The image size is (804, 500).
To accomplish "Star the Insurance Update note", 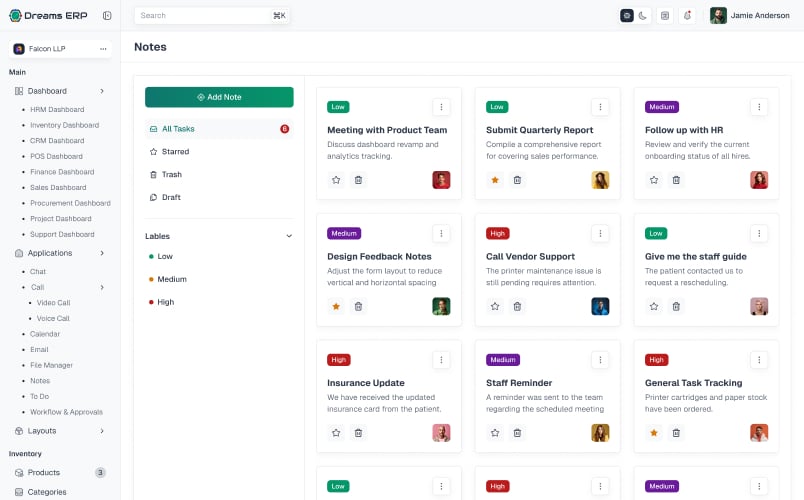I will pos(336,433).
